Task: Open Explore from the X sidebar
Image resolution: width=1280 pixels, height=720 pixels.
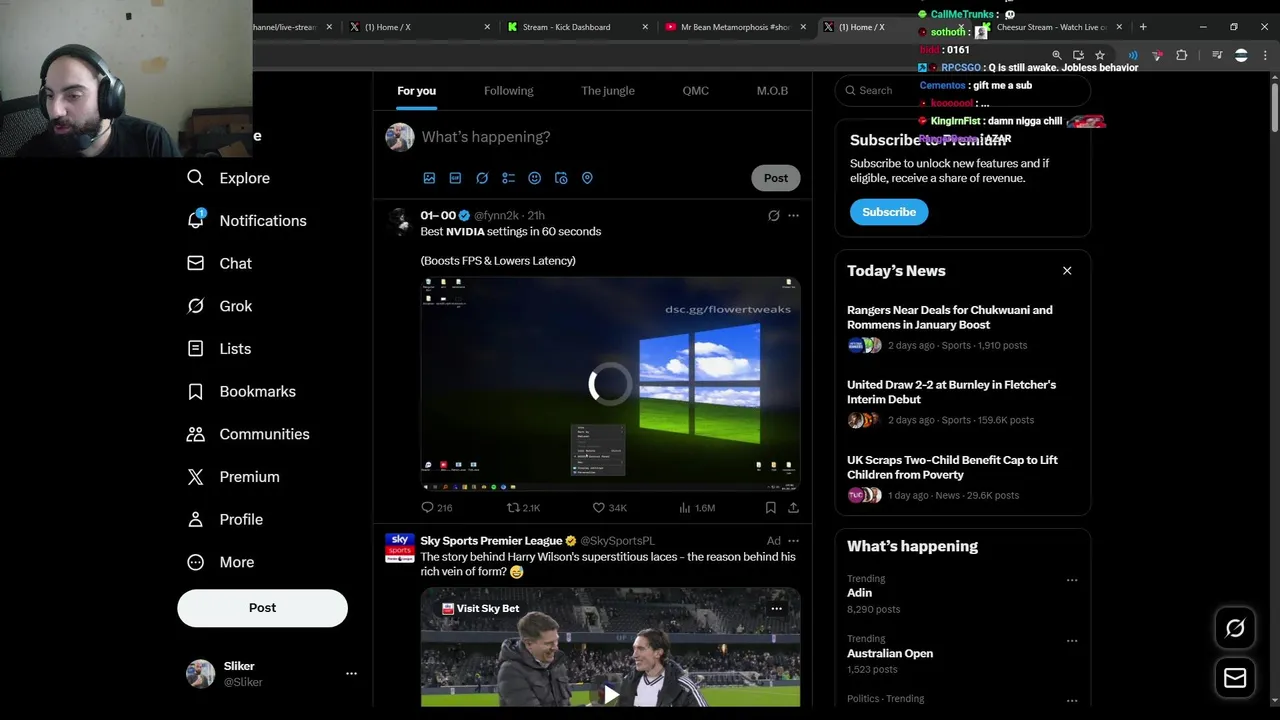Action: coord(229,178)
